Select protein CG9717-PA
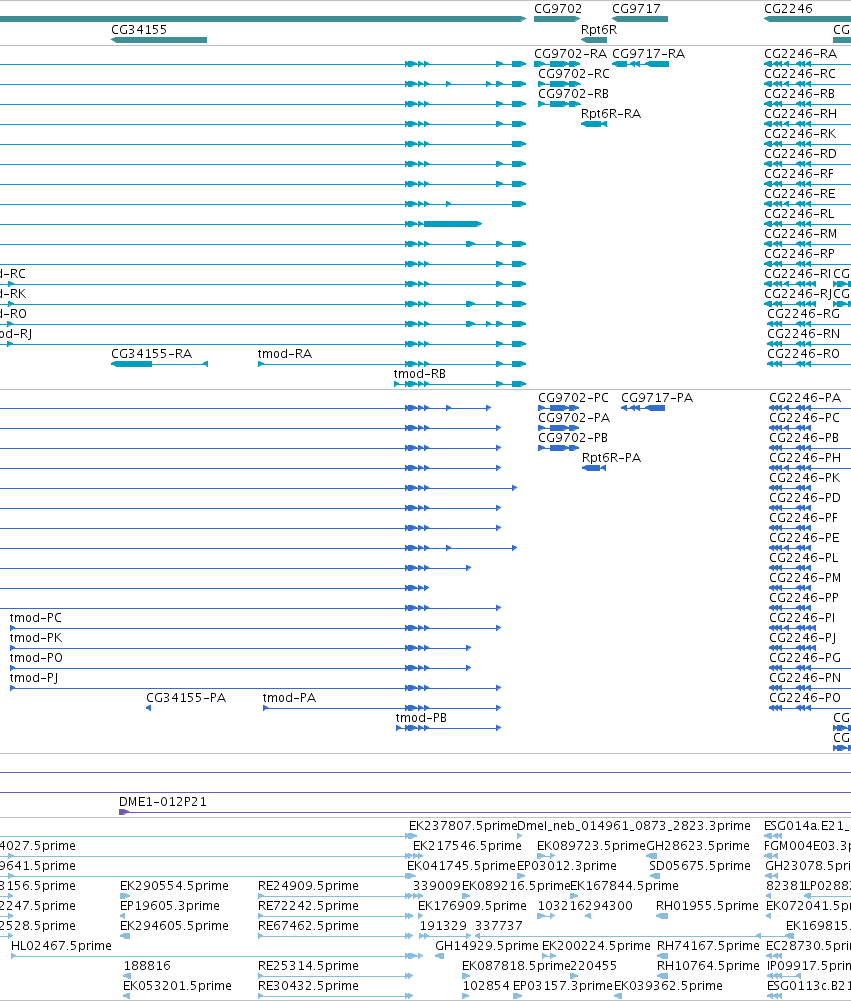The height and width of the screenshot is (1001, 851). point(657,398)
